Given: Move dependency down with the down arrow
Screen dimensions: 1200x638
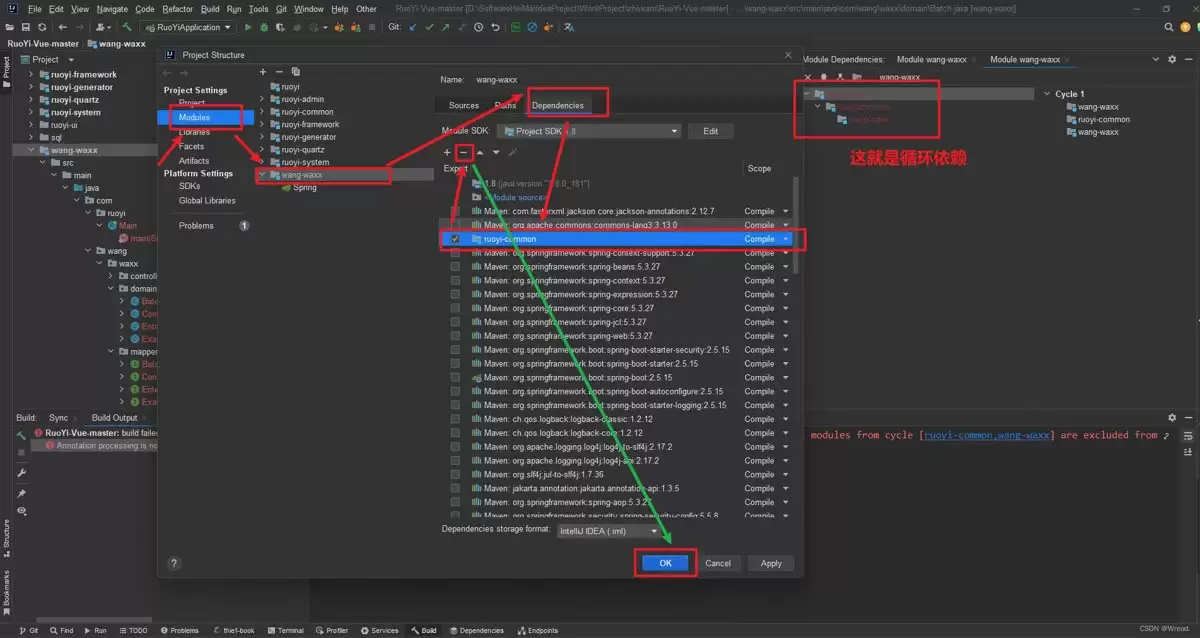Looking at the screenshot, I should (496, 152).
